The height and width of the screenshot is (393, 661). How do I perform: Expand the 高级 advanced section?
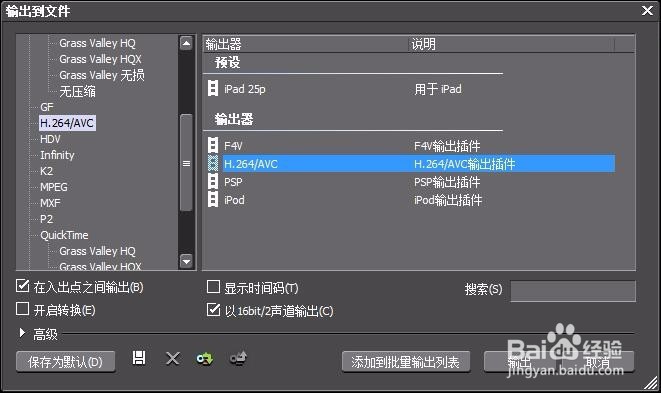pyautogui.click(x=22, y=333)
